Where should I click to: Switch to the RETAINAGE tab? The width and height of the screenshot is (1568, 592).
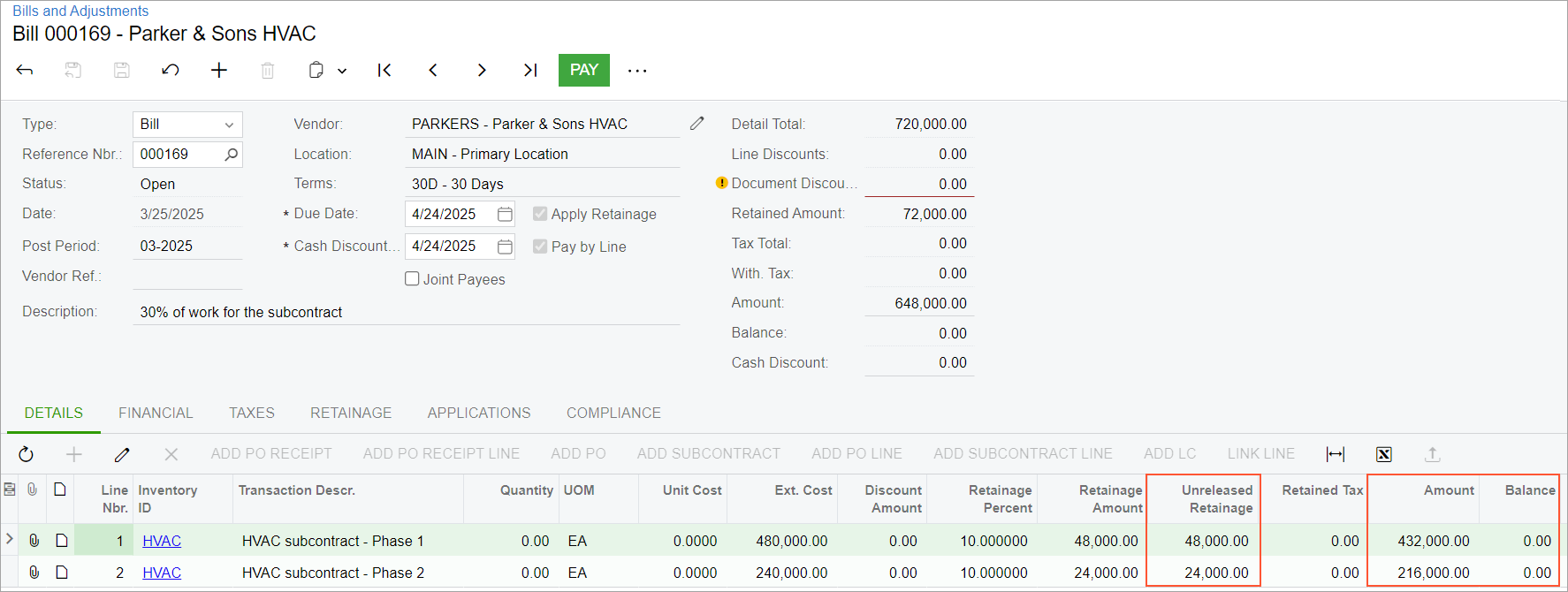click(x=351, y=413)
